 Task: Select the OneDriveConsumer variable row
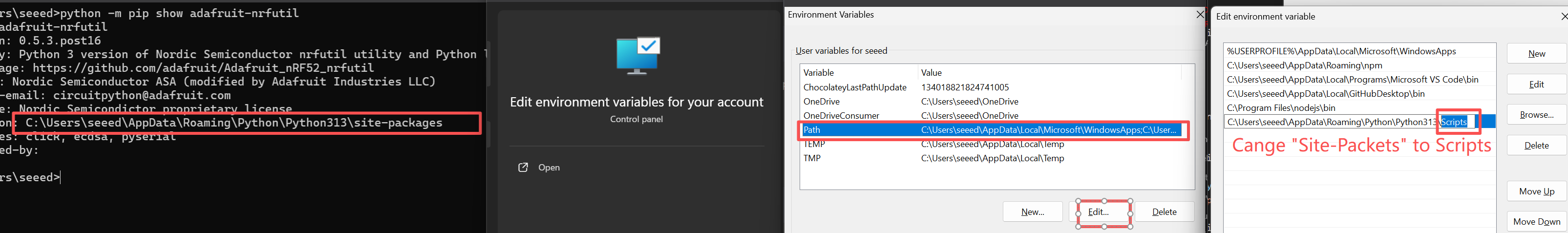point(992,116)
